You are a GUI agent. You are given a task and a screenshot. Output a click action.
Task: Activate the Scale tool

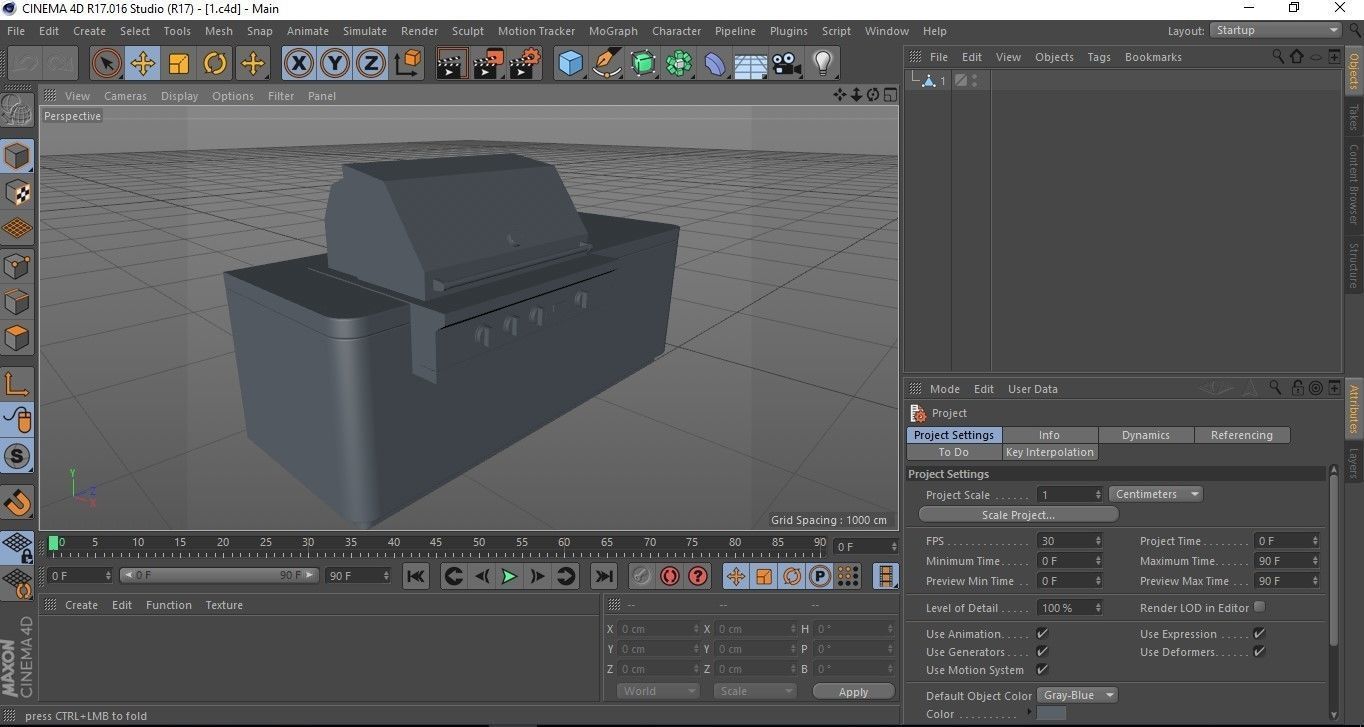pyautogui.click(x=179, y=64)
